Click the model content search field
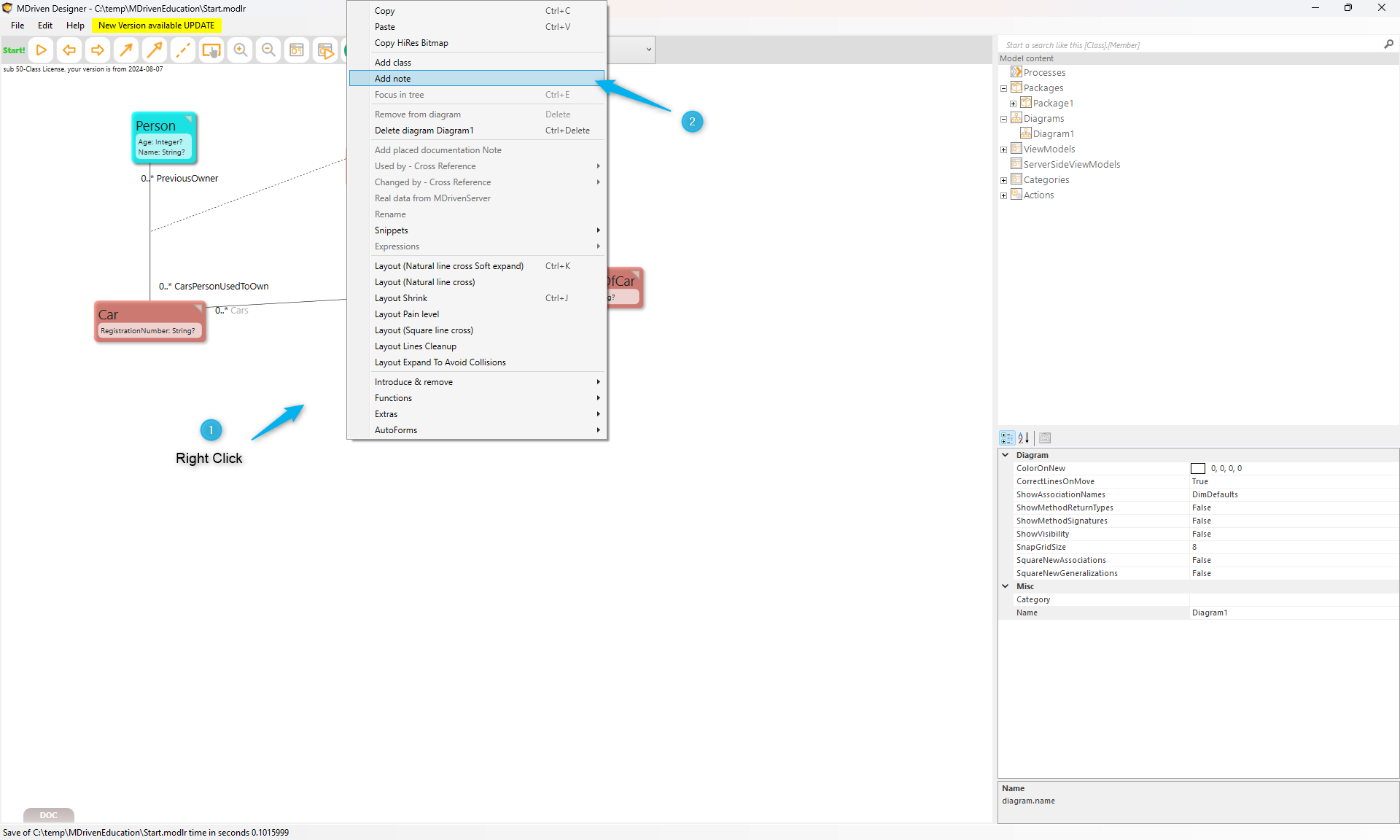The height and width of the screenshot is (840, 1400). coord(1189,45)
